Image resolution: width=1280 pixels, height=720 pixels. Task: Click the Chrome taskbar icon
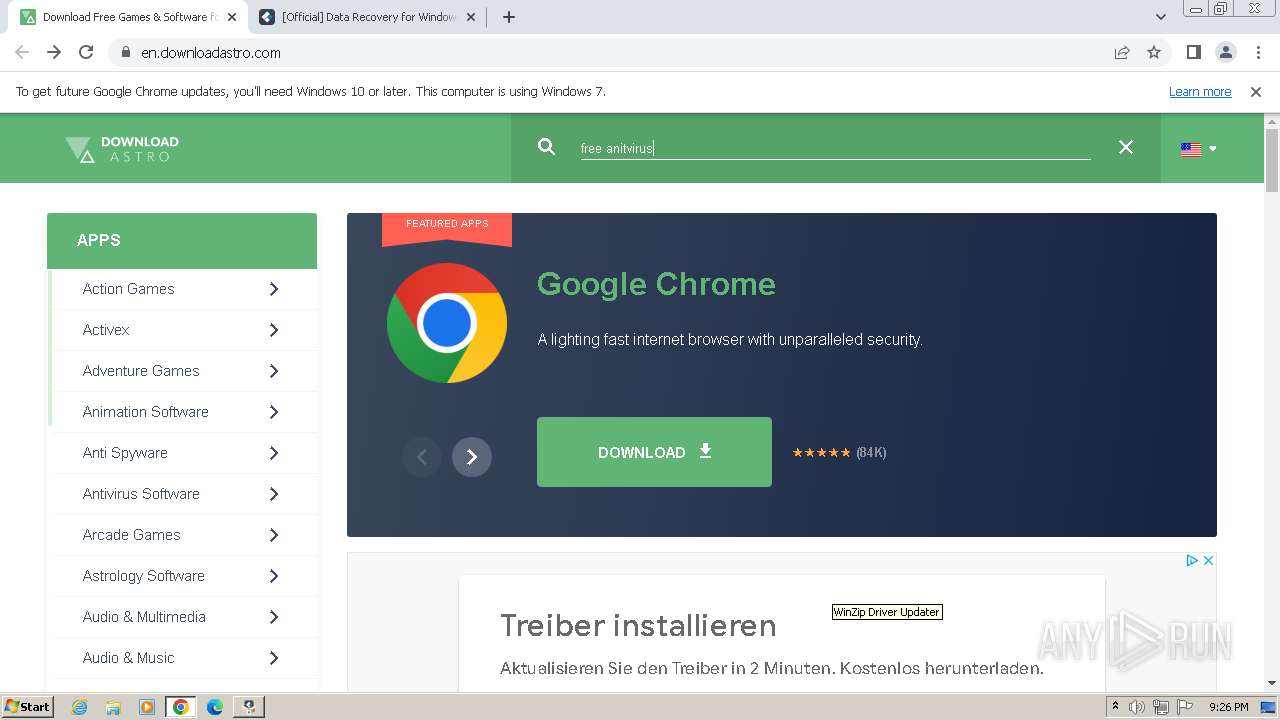[181, 707]
